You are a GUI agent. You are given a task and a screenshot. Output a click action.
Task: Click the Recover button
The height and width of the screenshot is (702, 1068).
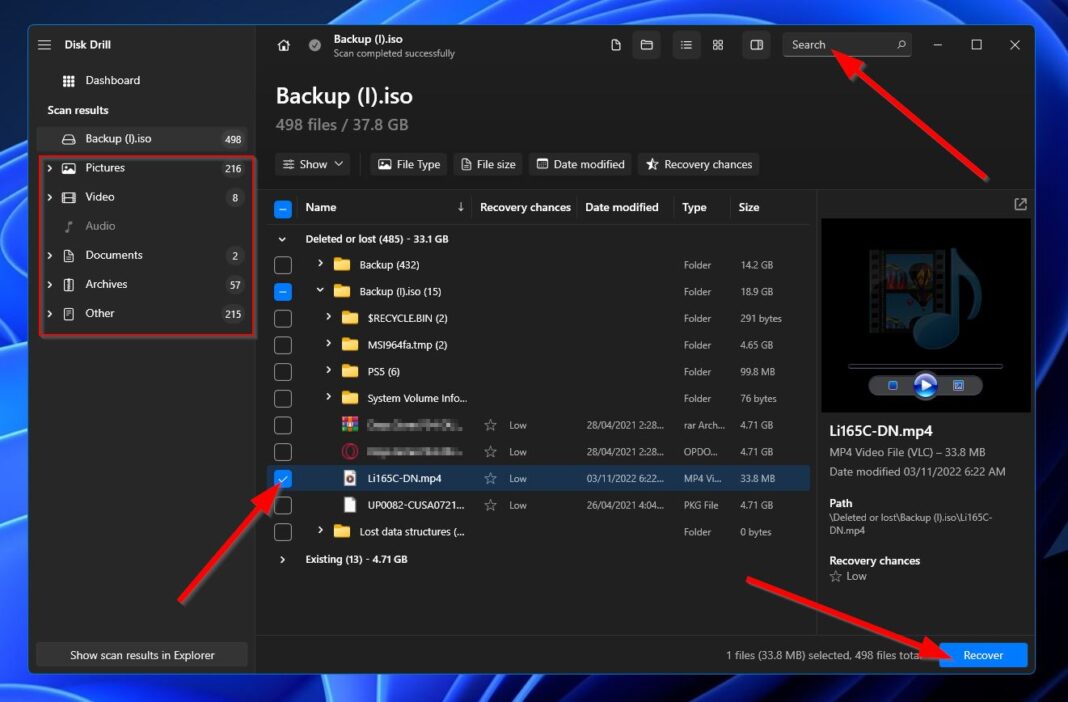click(983, 655)
